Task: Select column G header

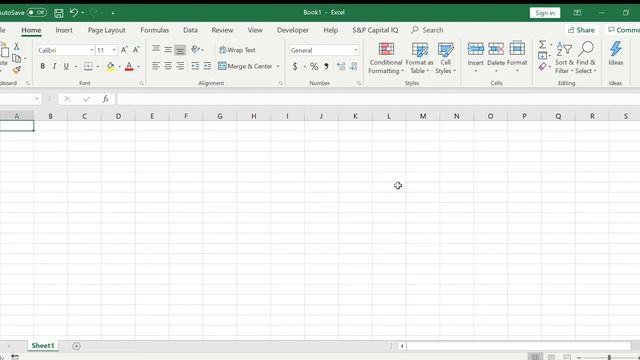Action: coord(220,116)
